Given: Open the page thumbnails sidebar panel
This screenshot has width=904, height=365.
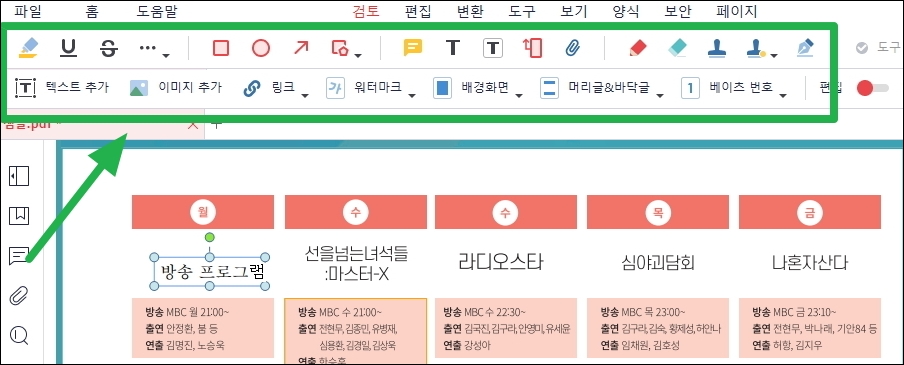Looking at the screenshot, I should (x=19, y=176).
